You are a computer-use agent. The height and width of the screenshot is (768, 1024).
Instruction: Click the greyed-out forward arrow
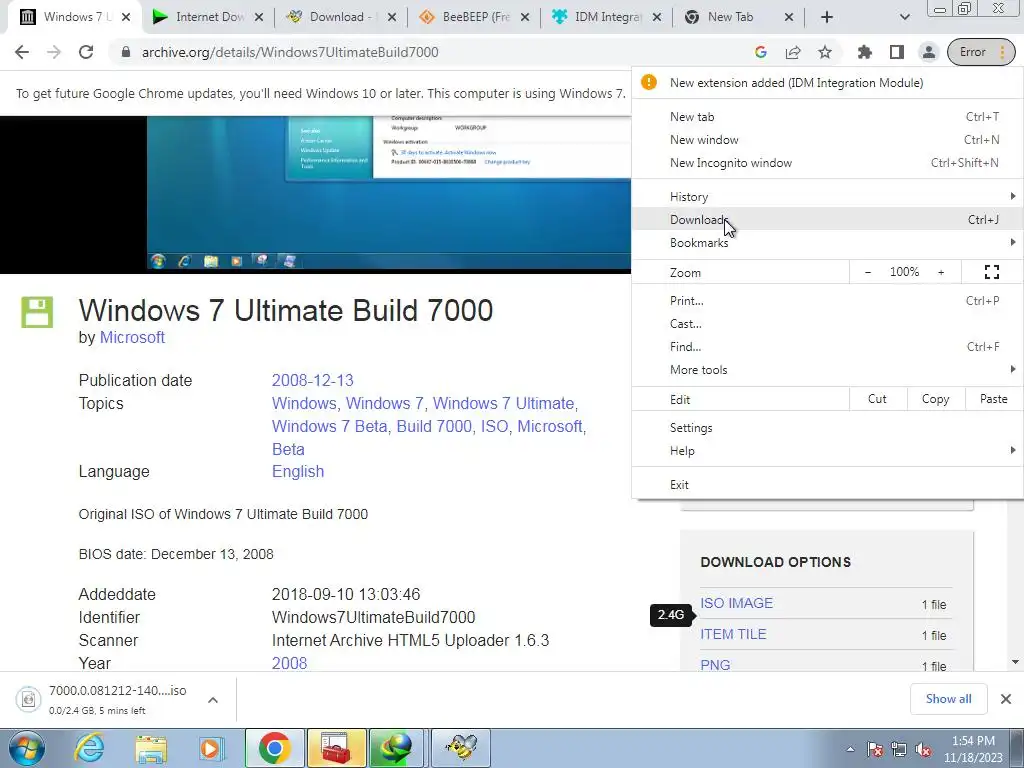tap(54, 52)
